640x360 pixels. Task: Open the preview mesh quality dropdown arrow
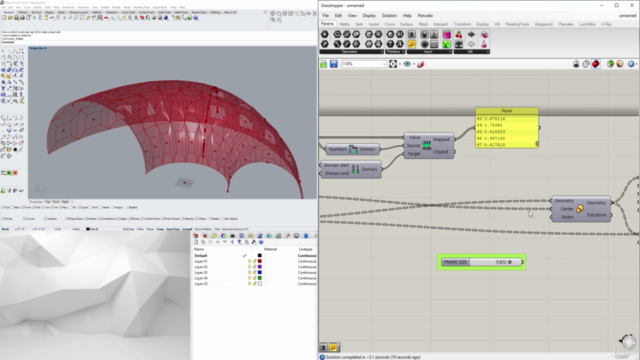pos(636,64)
